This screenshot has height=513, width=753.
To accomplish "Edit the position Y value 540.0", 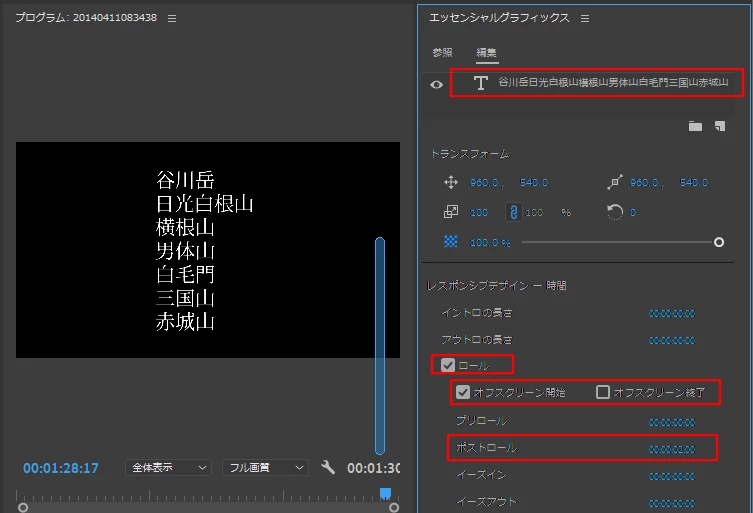I will tap(534, 183).
